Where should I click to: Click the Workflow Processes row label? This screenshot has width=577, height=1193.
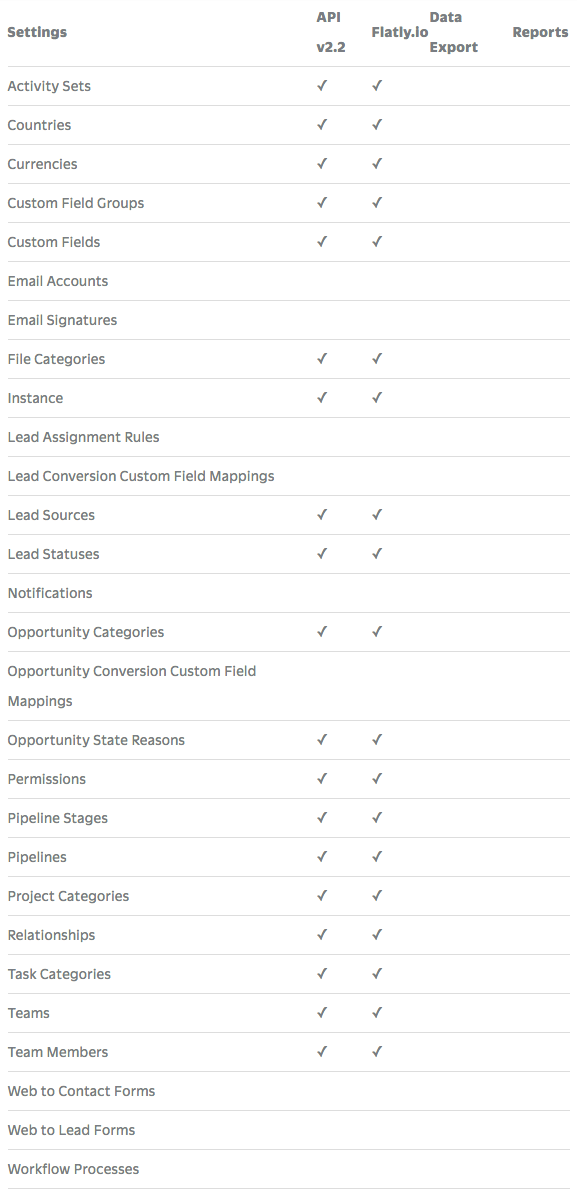point(74,1169)
